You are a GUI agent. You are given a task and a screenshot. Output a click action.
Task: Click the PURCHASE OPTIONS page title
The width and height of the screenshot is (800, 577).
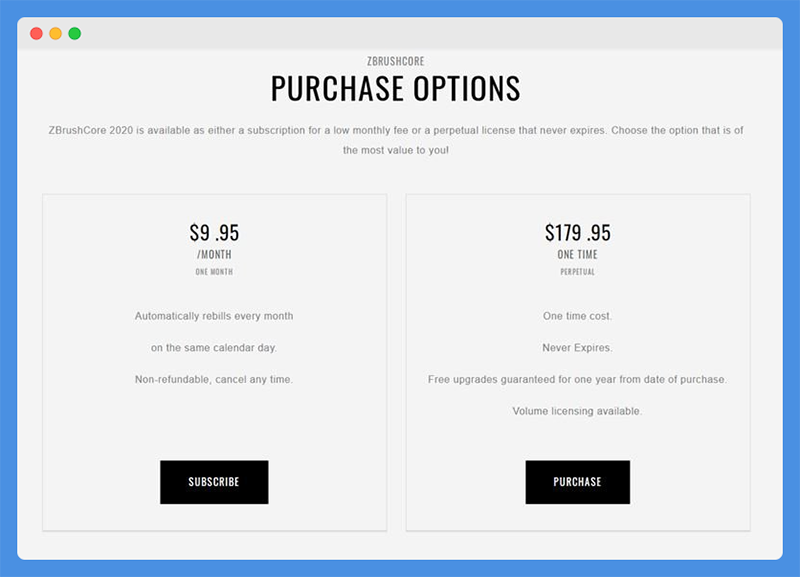[x=395, y=89]
